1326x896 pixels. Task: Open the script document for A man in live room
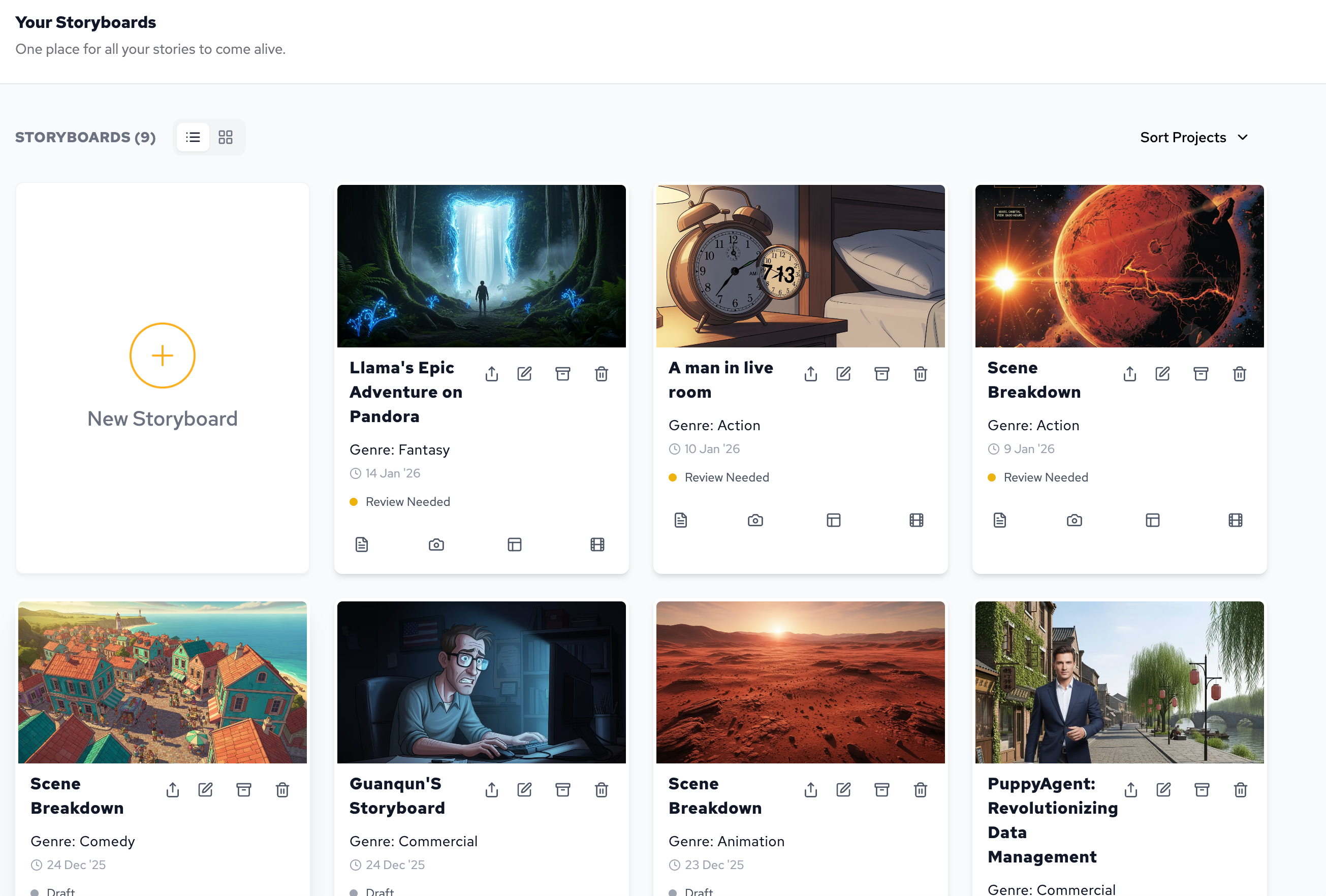pyautogui.click(x=680, y=520)
